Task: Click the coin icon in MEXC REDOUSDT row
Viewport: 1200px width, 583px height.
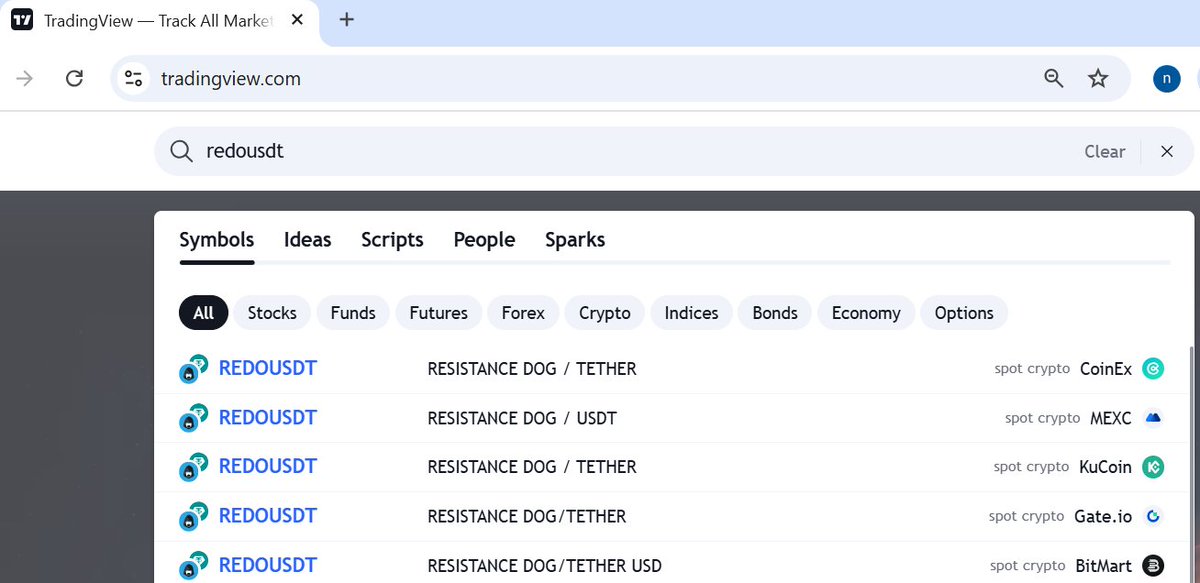Action: 193,419
